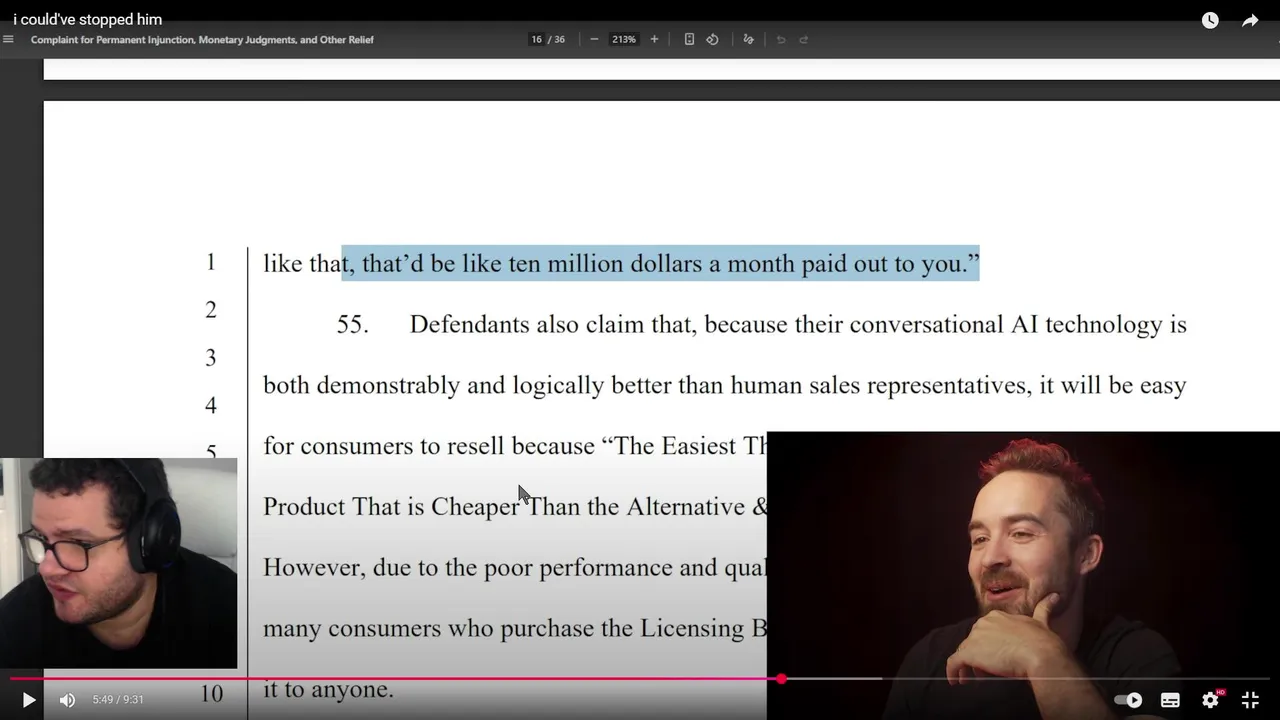Screen dimensions: 1280x720
Task: Click the text 'Product That is Cheaper'
Action: tap(391, 507)
